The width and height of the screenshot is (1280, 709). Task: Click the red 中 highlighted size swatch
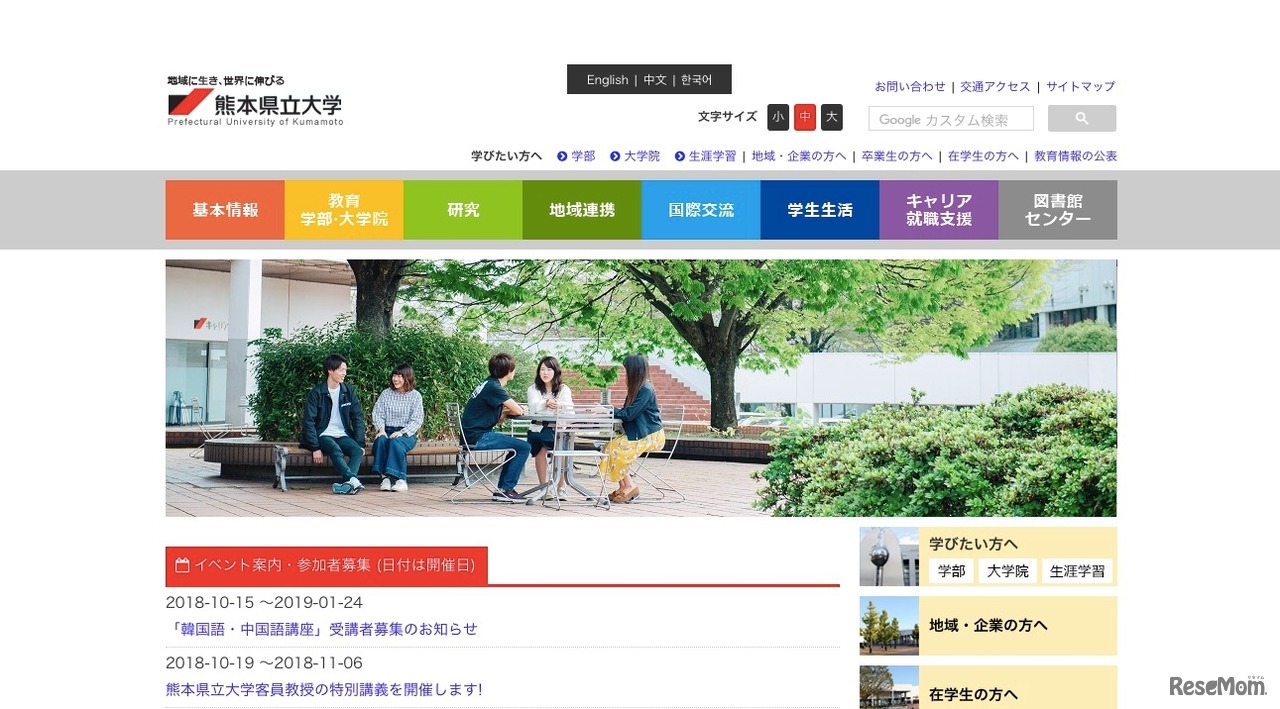804,117
